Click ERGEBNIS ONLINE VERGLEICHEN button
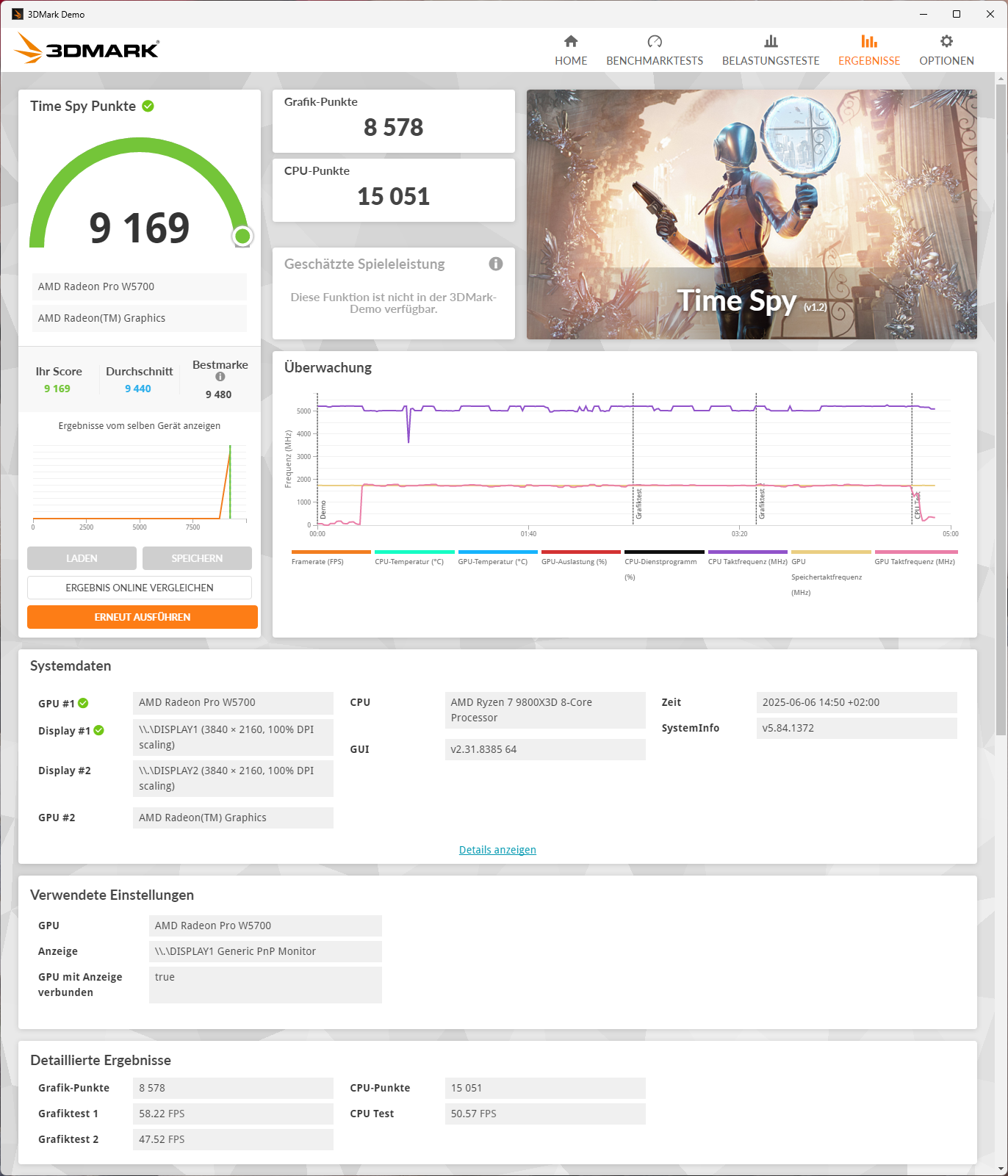The height and width of the screenshot is (1176, 1008). (140, 588)
